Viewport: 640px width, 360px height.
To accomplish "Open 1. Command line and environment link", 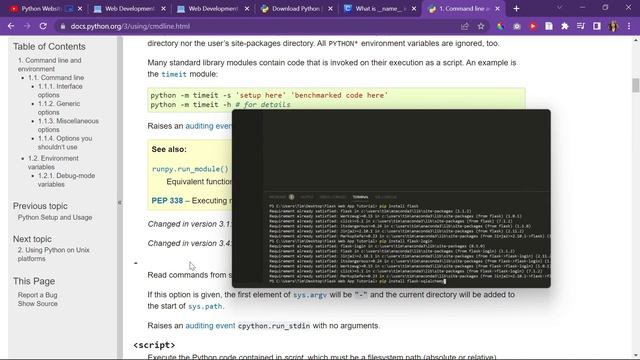I will 49,64.
